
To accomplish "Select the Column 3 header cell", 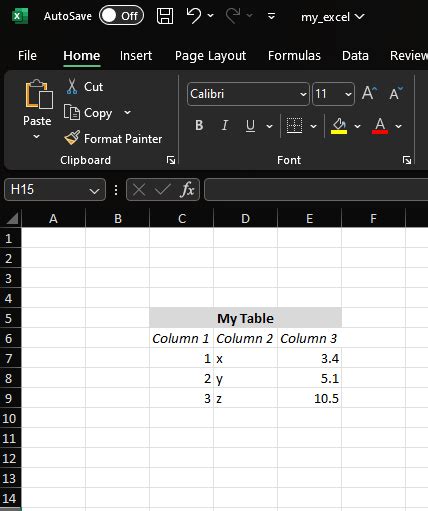I will click(x=309, y=338).
